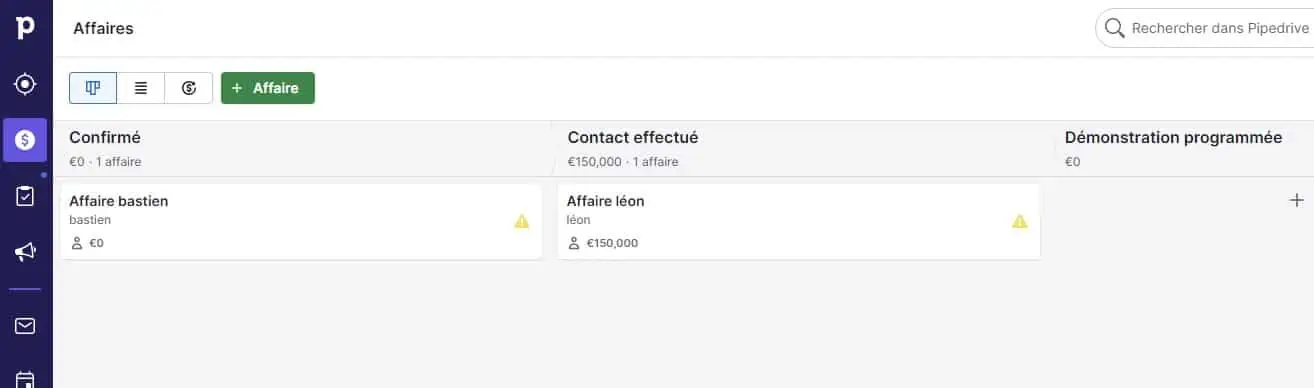Open the Affaire bastien deal card
The width and height of the screenshot is (1314, 388).
point(301,222)
